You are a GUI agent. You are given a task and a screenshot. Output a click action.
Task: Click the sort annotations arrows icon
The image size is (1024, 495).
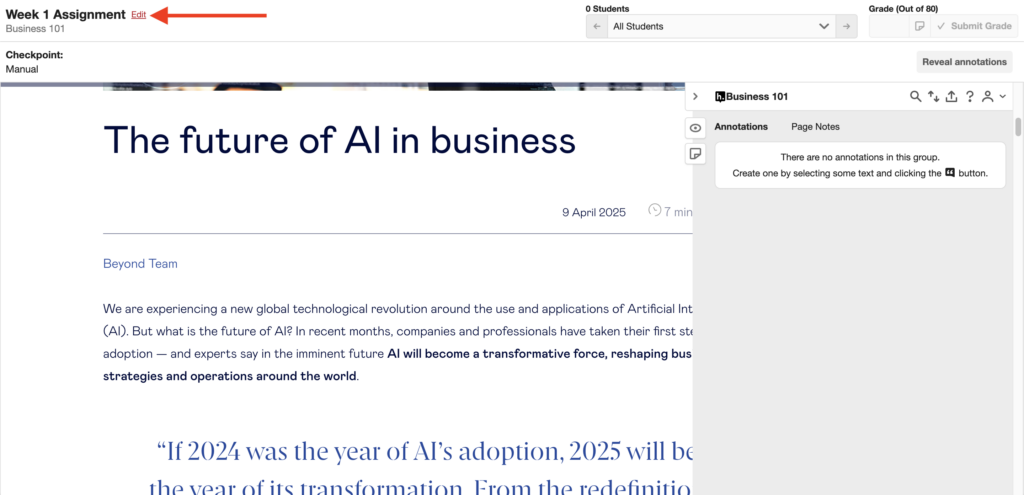point(933,97)
